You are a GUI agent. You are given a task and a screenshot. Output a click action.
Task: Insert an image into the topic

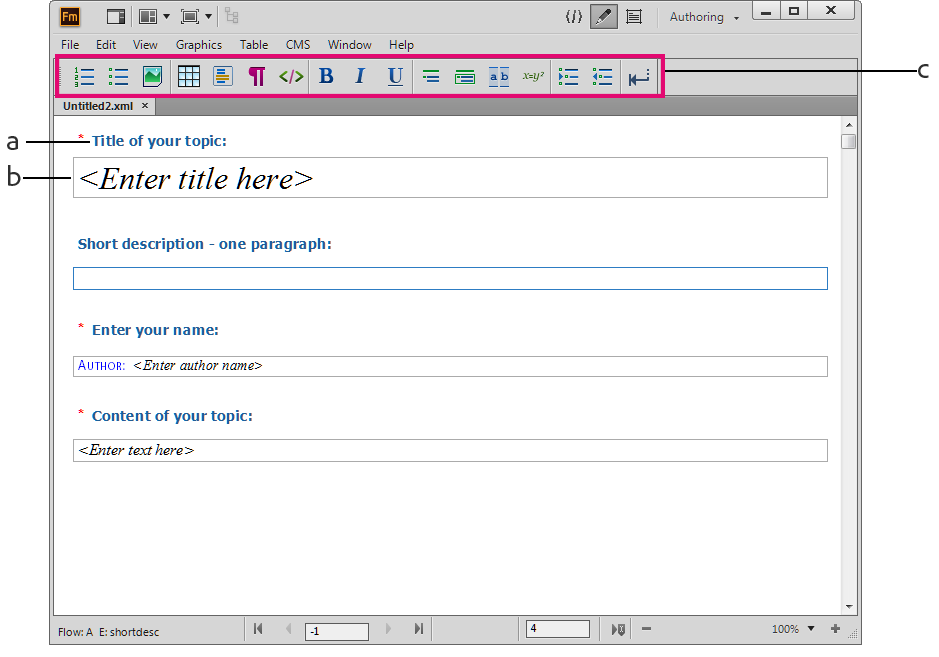[x=153, y=76]
